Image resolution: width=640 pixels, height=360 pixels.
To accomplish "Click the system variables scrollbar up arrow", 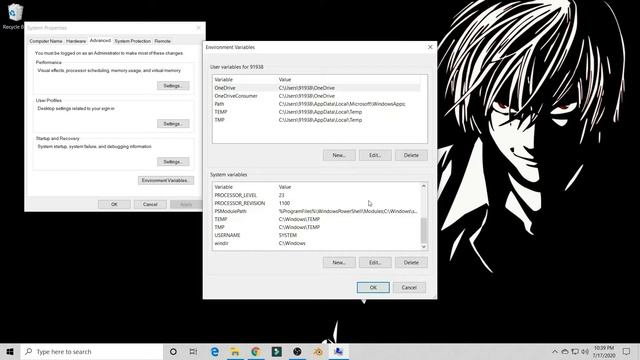I will pos(424,186).
